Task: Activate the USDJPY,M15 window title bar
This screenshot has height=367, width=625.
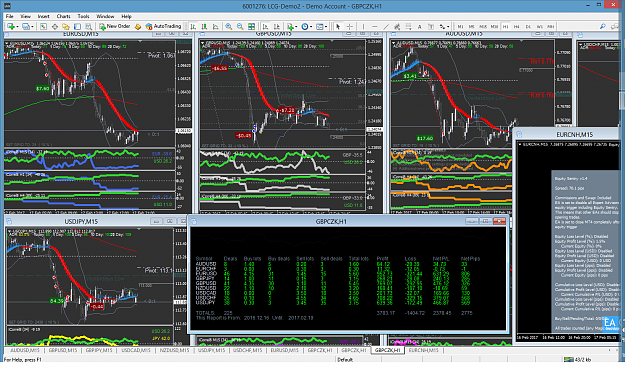Action: (x=81, y=221)
